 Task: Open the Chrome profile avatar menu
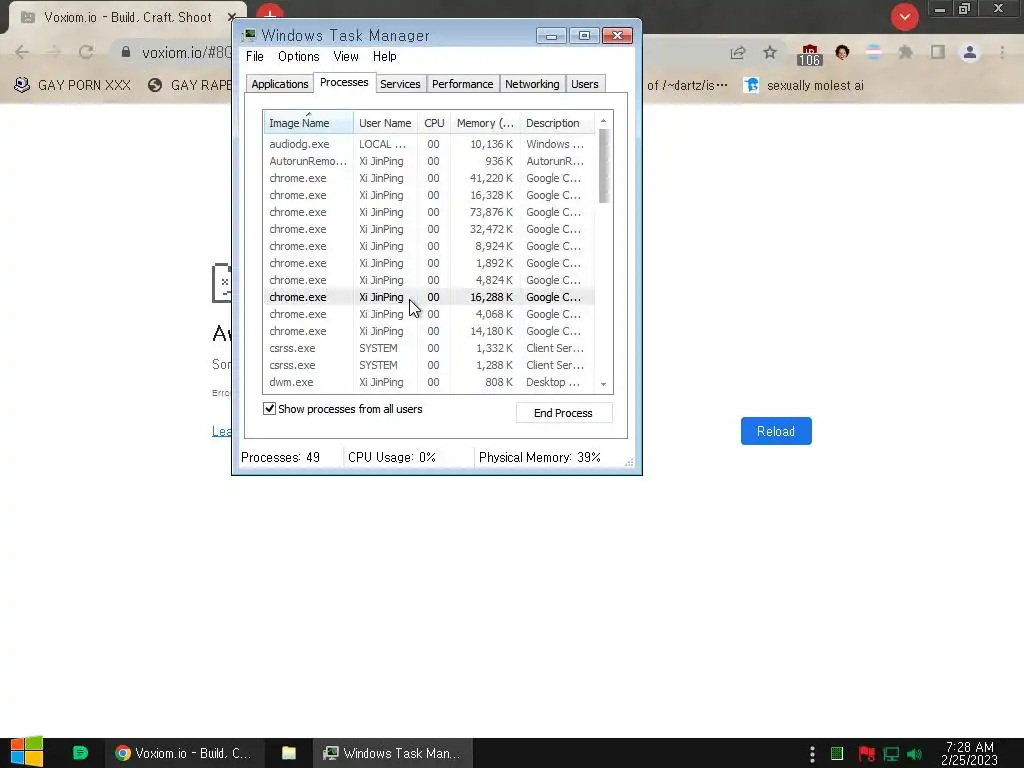click(x=970, y=52)
